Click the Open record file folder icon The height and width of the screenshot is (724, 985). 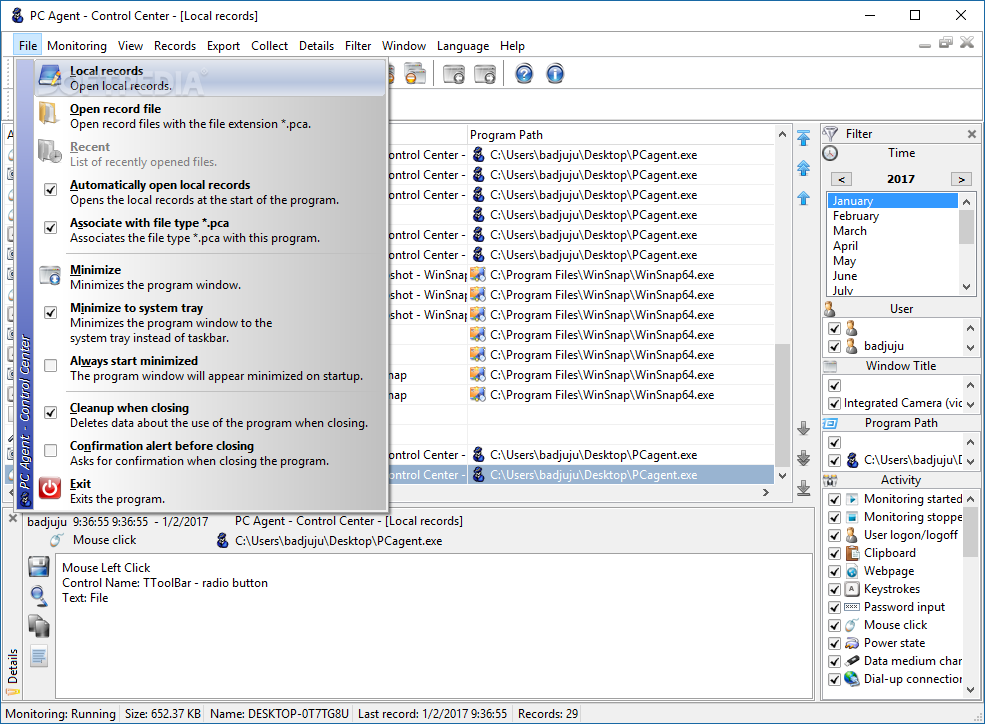pyautogui.click(x=48, y=114)
